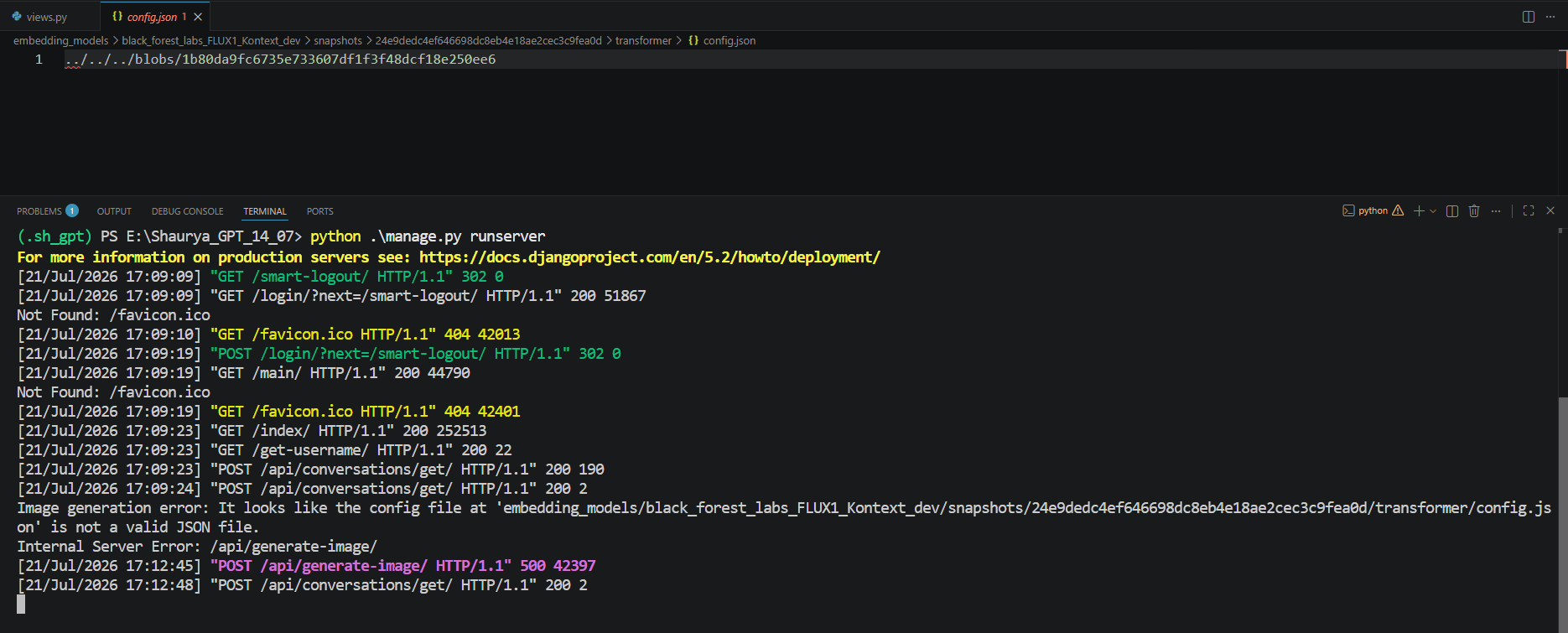
Task: Expand the snapshots breadcrumb folder
Action: point(338,40)
